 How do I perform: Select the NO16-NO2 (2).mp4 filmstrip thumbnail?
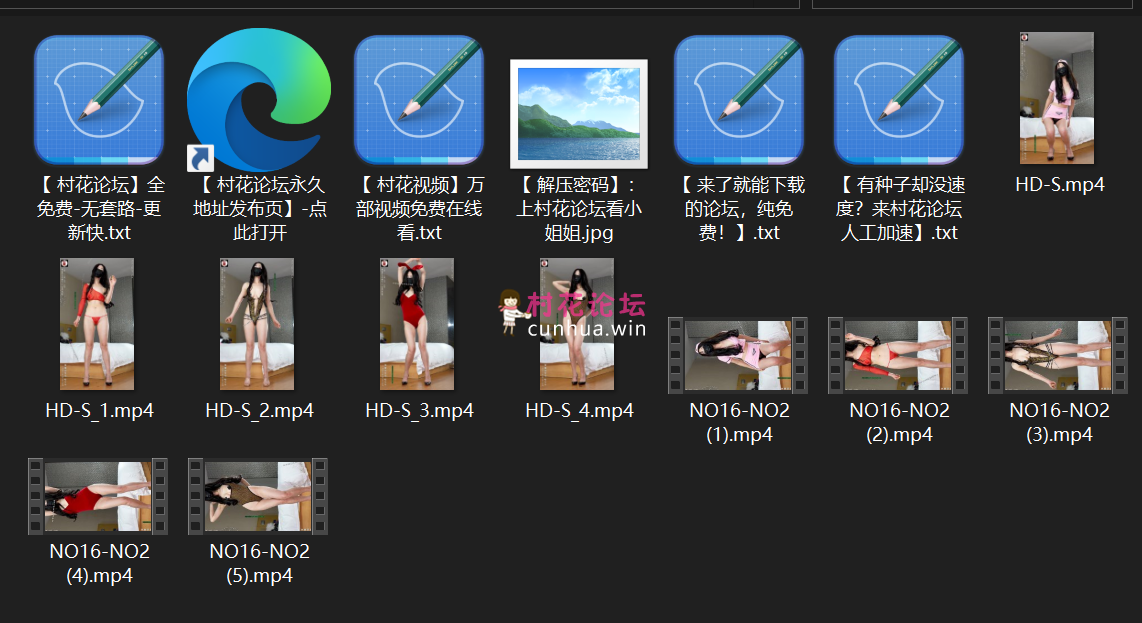[898, 356]
